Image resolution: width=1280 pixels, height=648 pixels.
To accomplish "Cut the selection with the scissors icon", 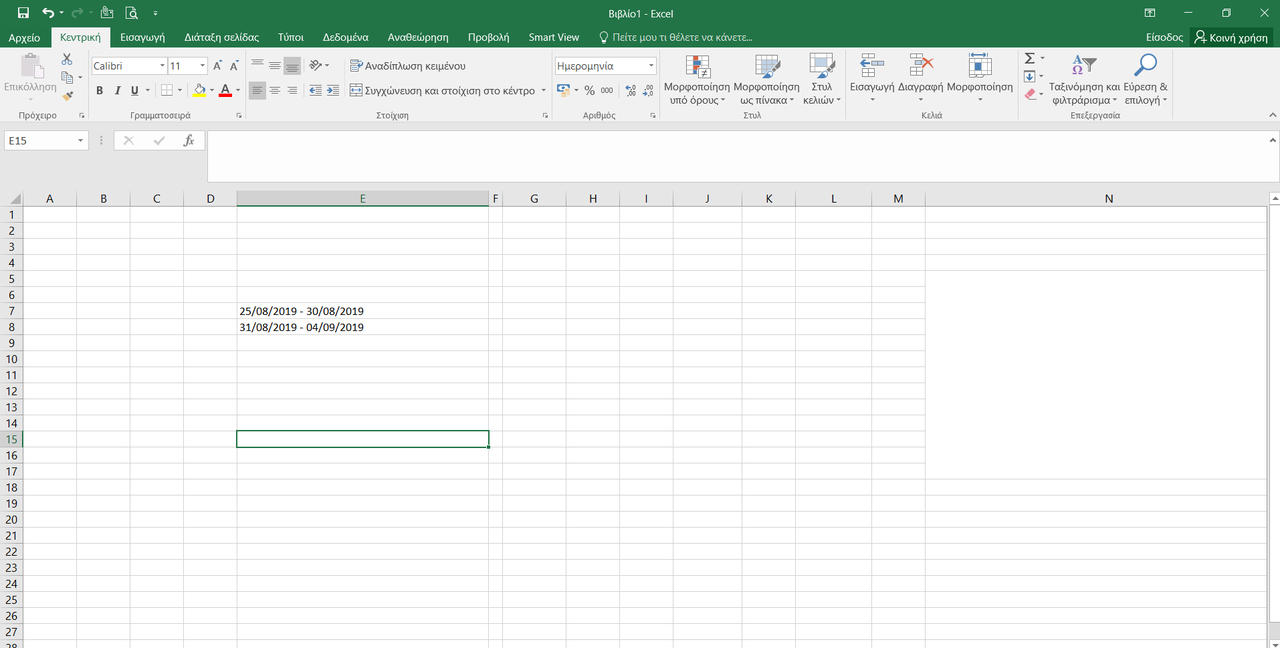I will [67, 60].
